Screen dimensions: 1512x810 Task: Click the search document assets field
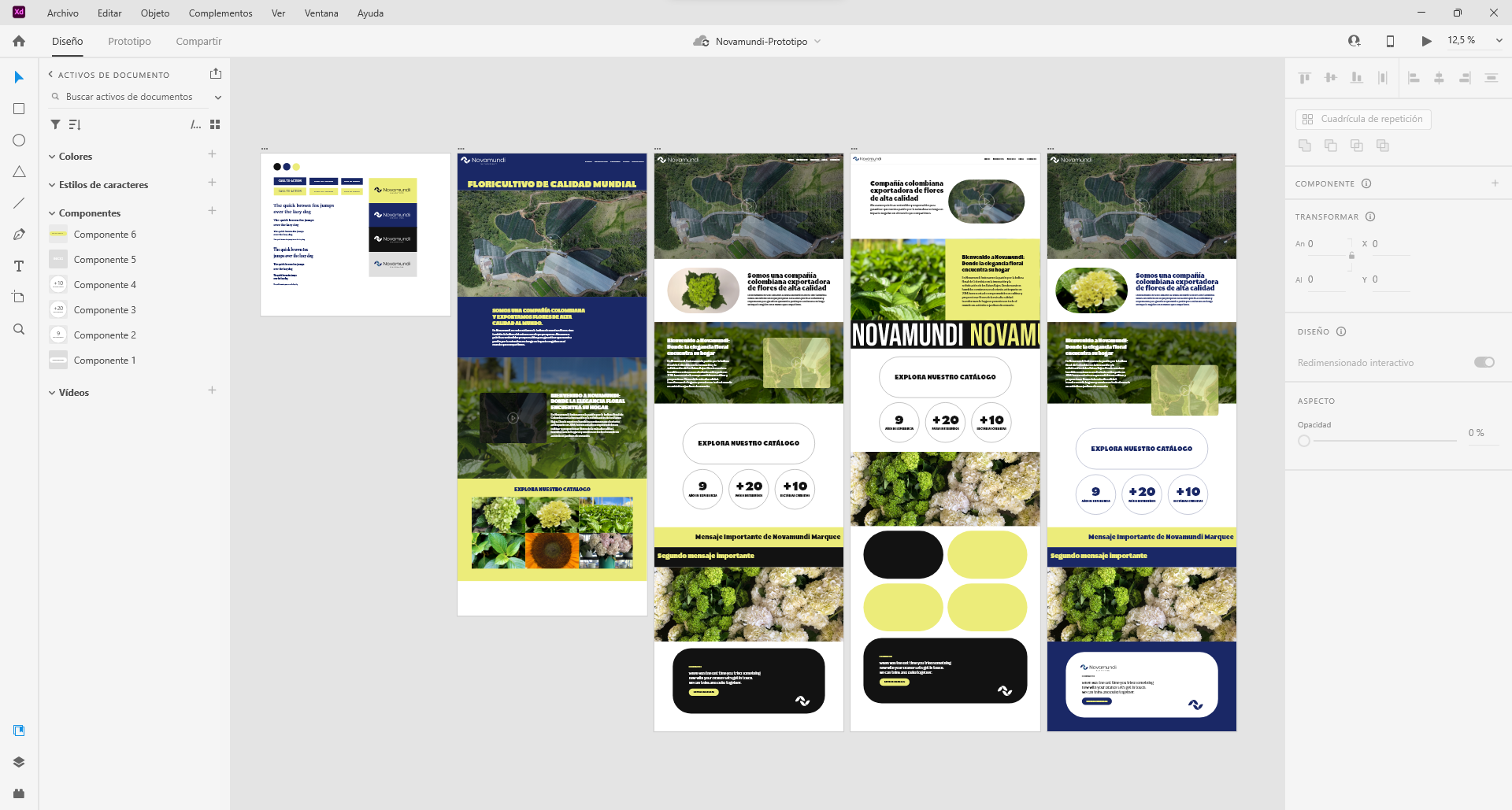(x=129, y=97)
